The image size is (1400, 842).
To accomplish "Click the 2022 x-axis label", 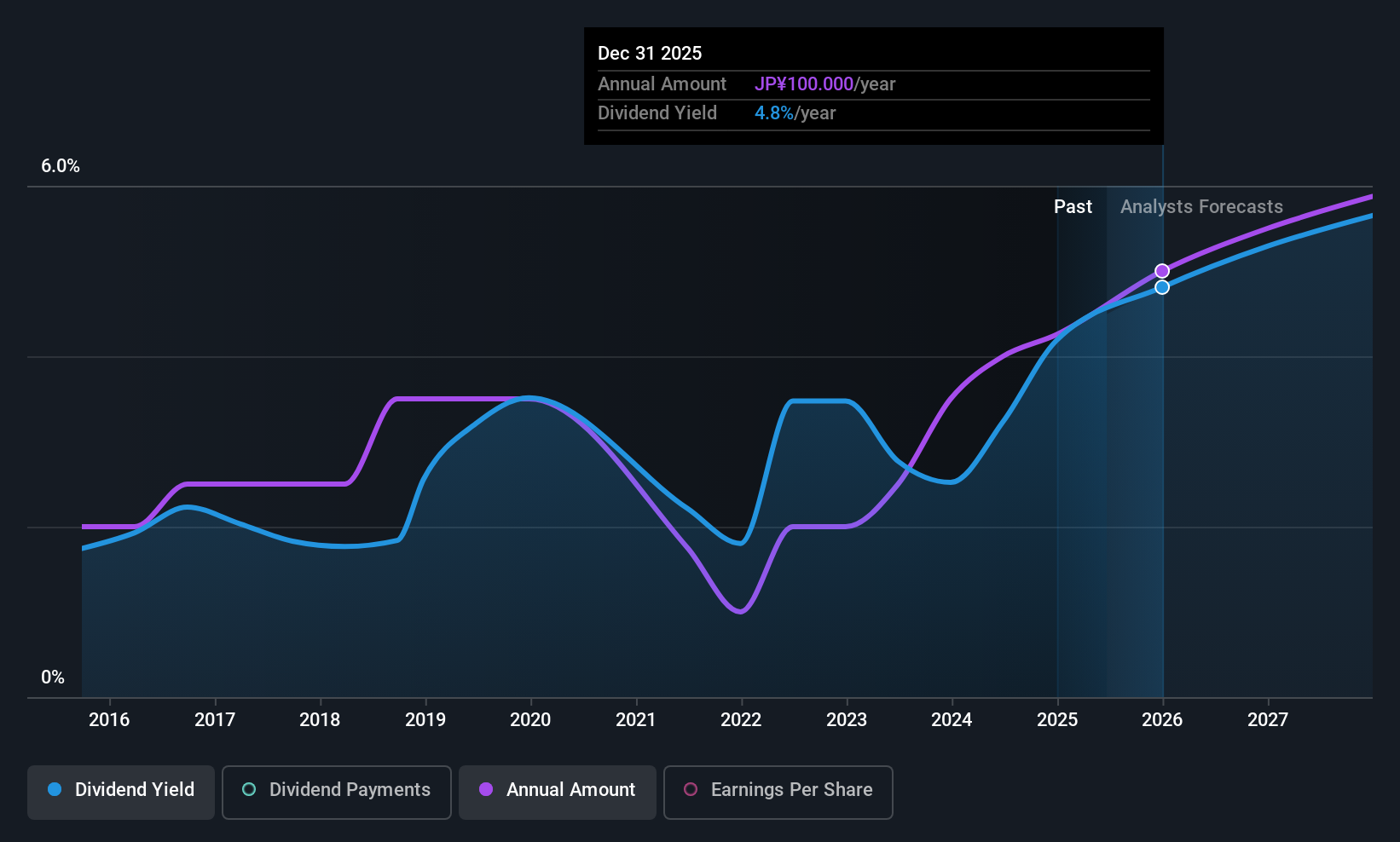I will (741, 720).
